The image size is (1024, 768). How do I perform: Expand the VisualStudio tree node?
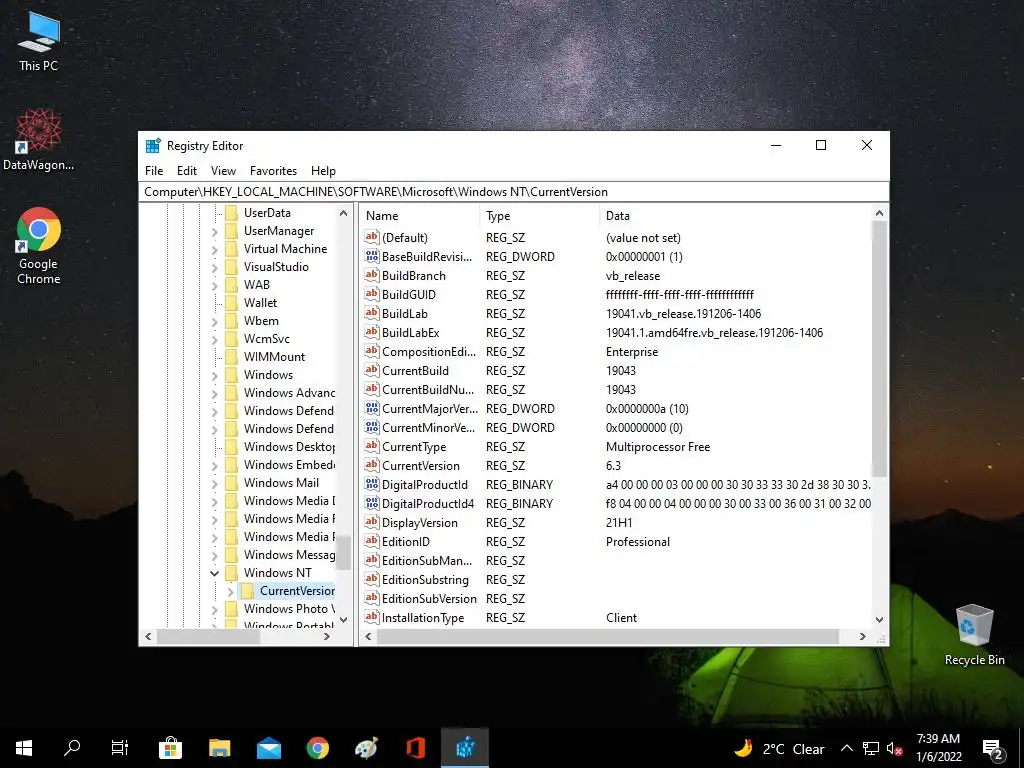pyautogui.click(x=214, y=267)
